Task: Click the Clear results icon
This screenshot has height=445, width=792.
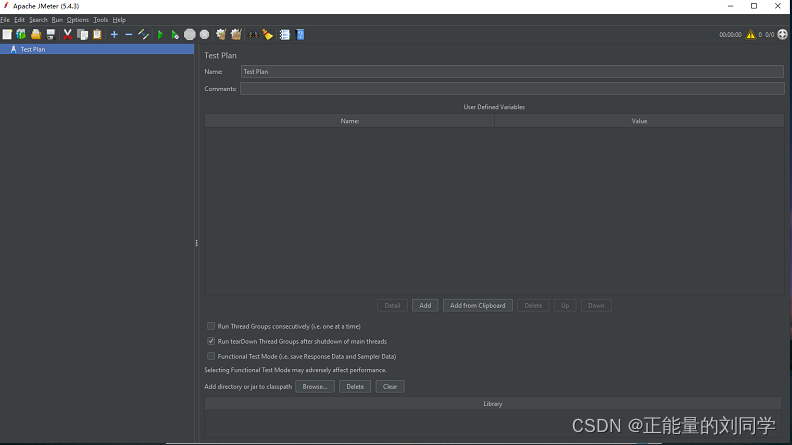Action: pos(221,34)
